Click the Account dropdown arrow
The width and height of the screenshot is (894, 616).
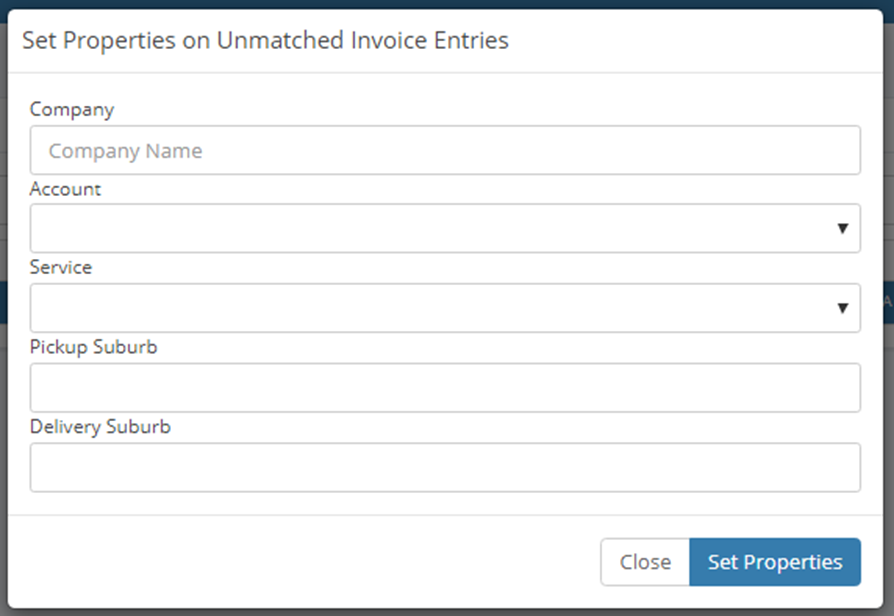[842, 229]
